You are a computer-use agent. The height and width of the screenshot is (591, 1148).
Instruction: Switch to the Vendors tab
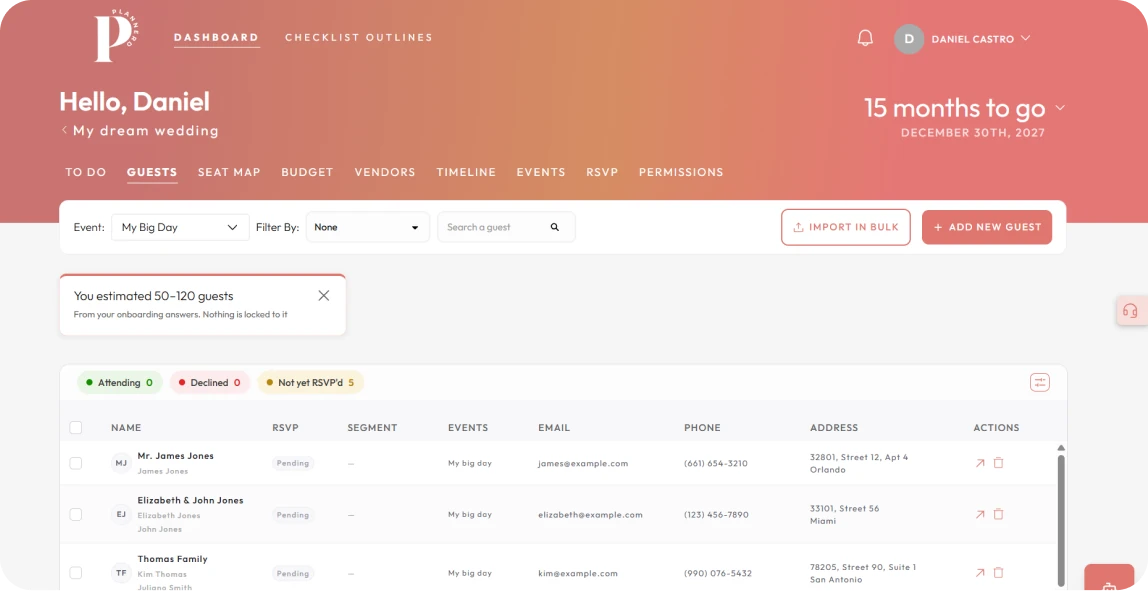385,172
